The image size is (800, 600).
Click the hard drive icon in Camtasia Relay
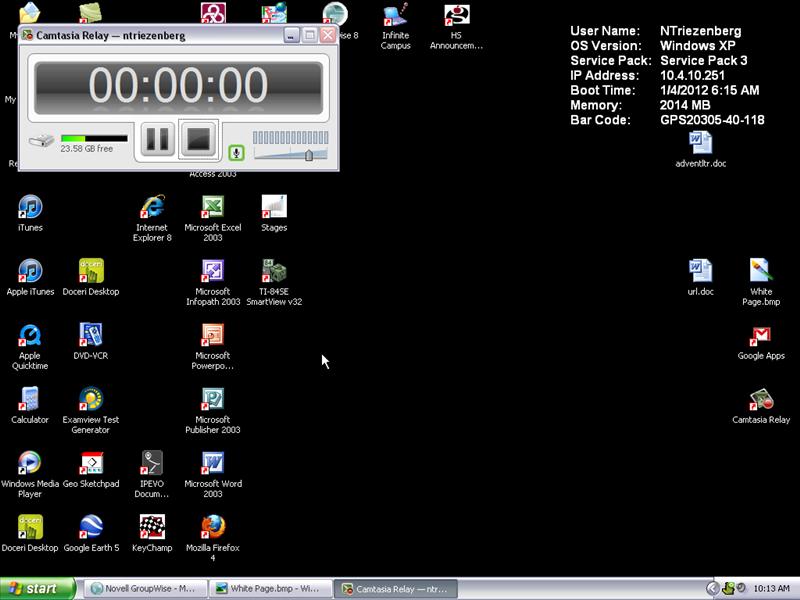pyautogui.click(x=41, y=140)
